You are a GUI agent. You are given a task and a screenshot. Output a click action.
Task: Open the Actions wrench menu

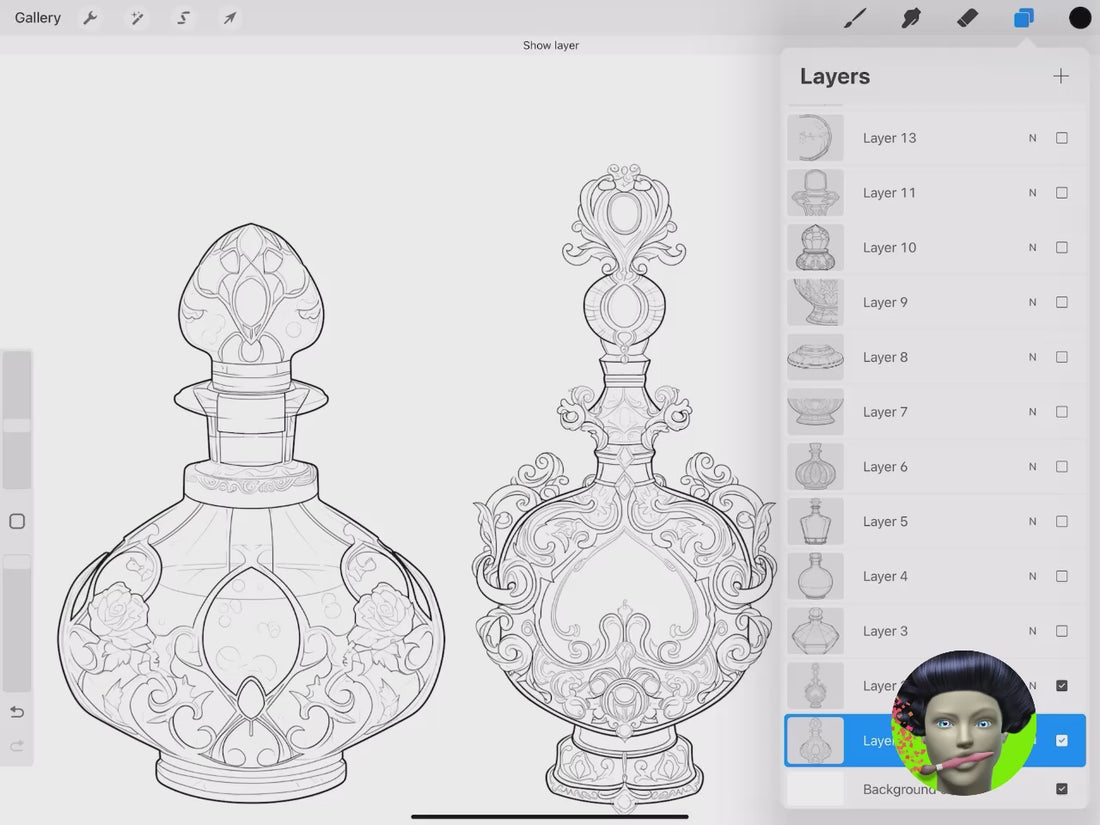(x=90, y=18)
